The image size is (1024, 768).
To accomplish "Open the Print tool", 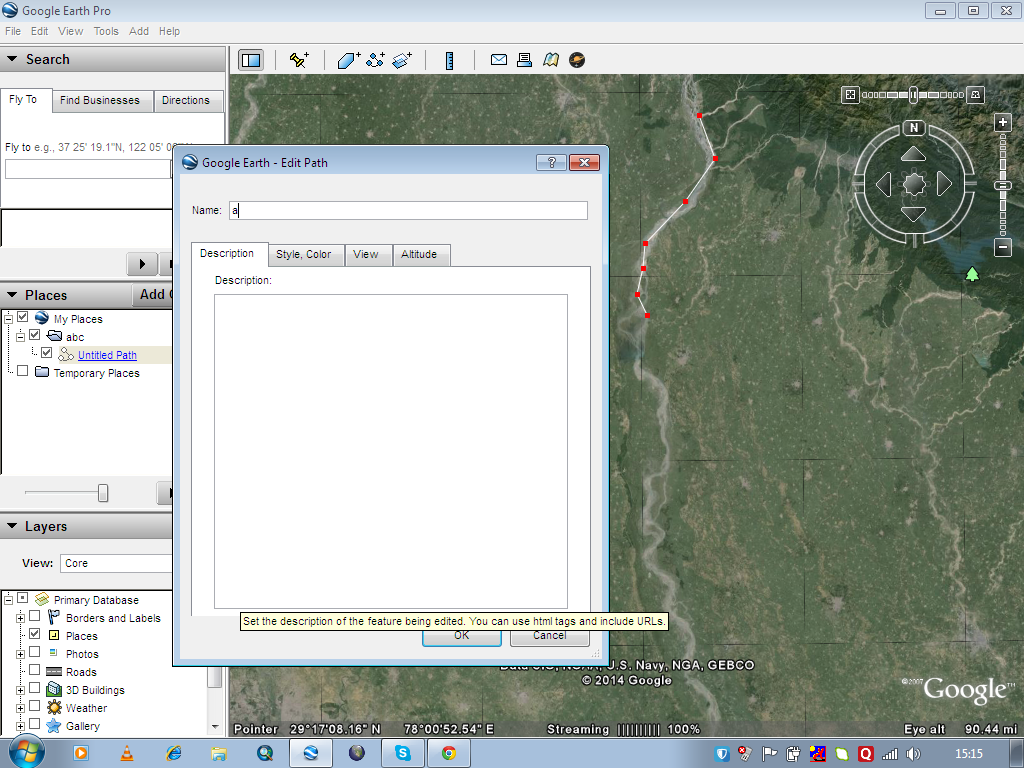I will [x=524, y=60].
